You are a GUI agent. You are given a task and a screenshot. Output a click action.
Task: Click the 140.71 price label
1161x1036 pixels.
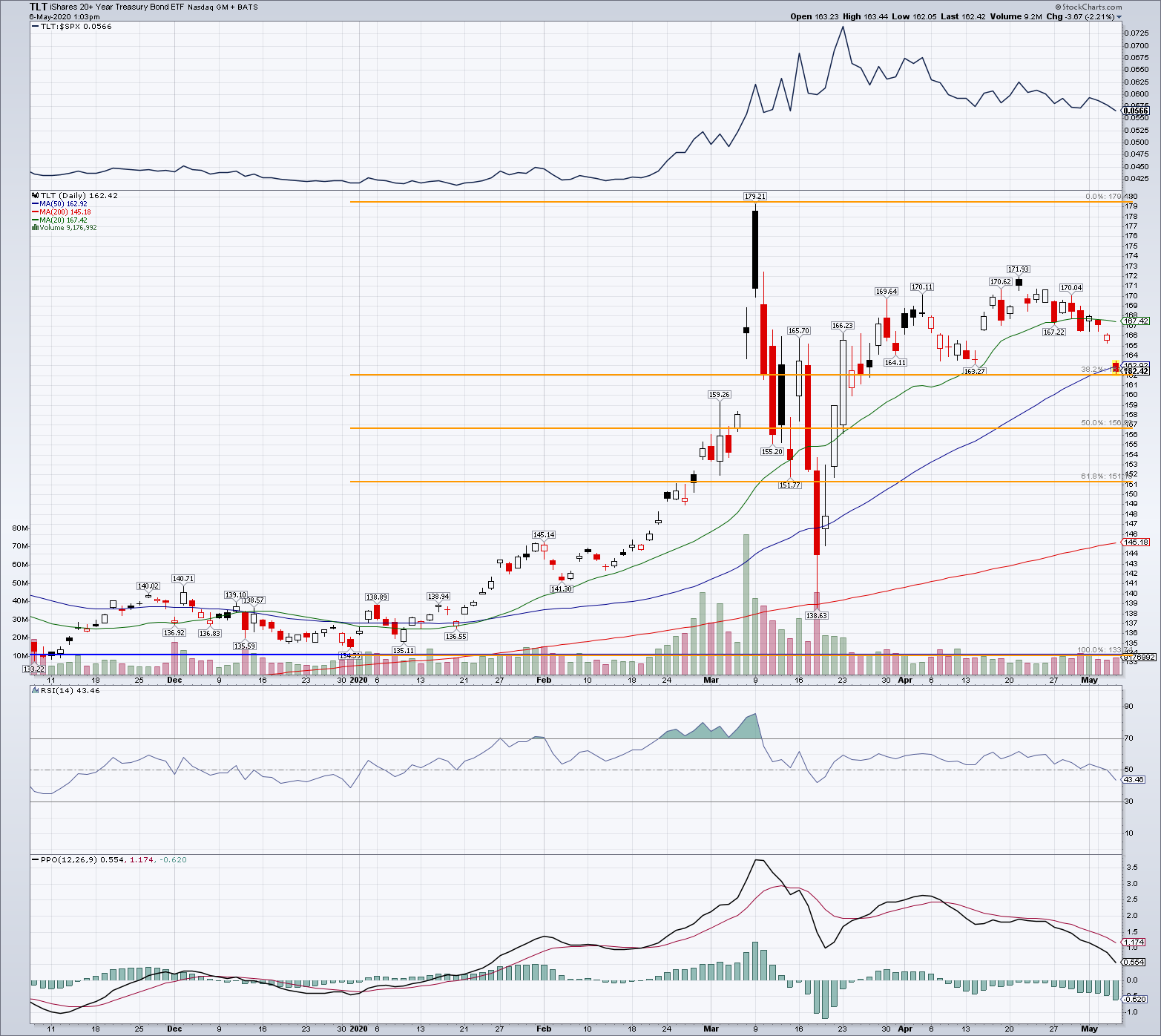[x=183, y=578]
